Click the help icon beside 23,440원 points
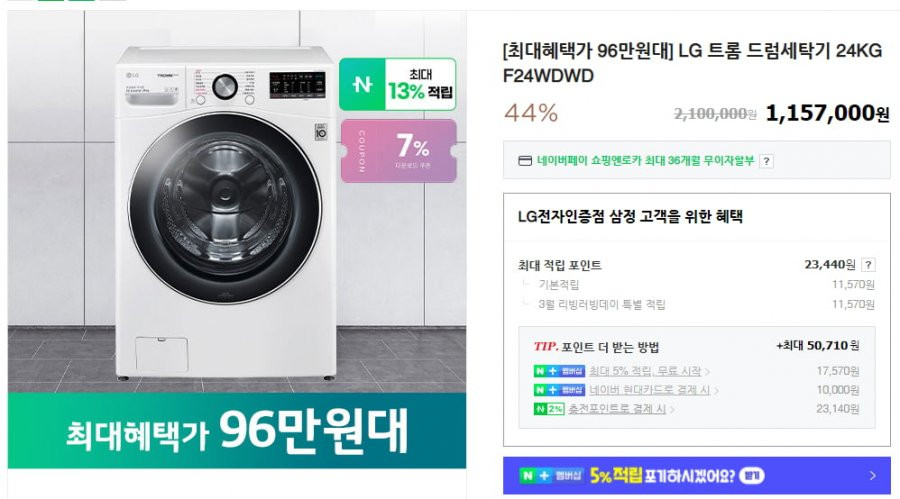The image size is (900, 499). click(x=868, y=265)
